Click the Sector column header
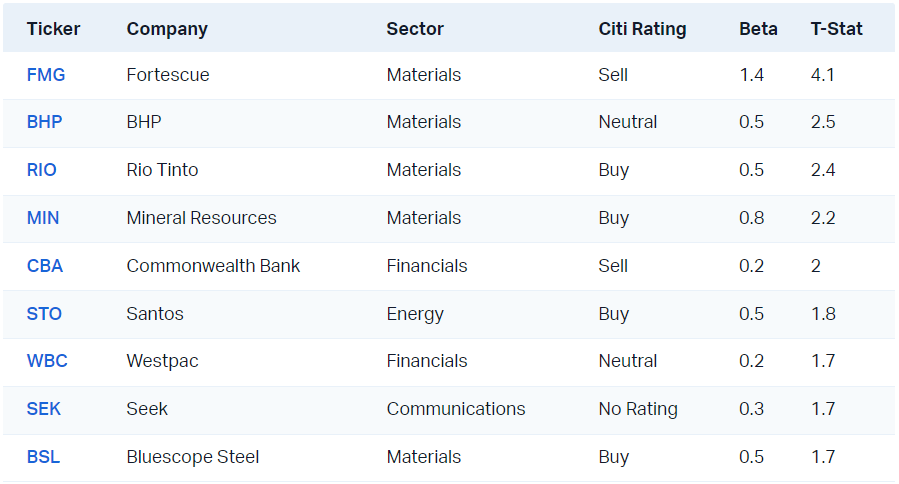Image resolution: width=899 pixels, height=484 pixels. pos(415,29)
